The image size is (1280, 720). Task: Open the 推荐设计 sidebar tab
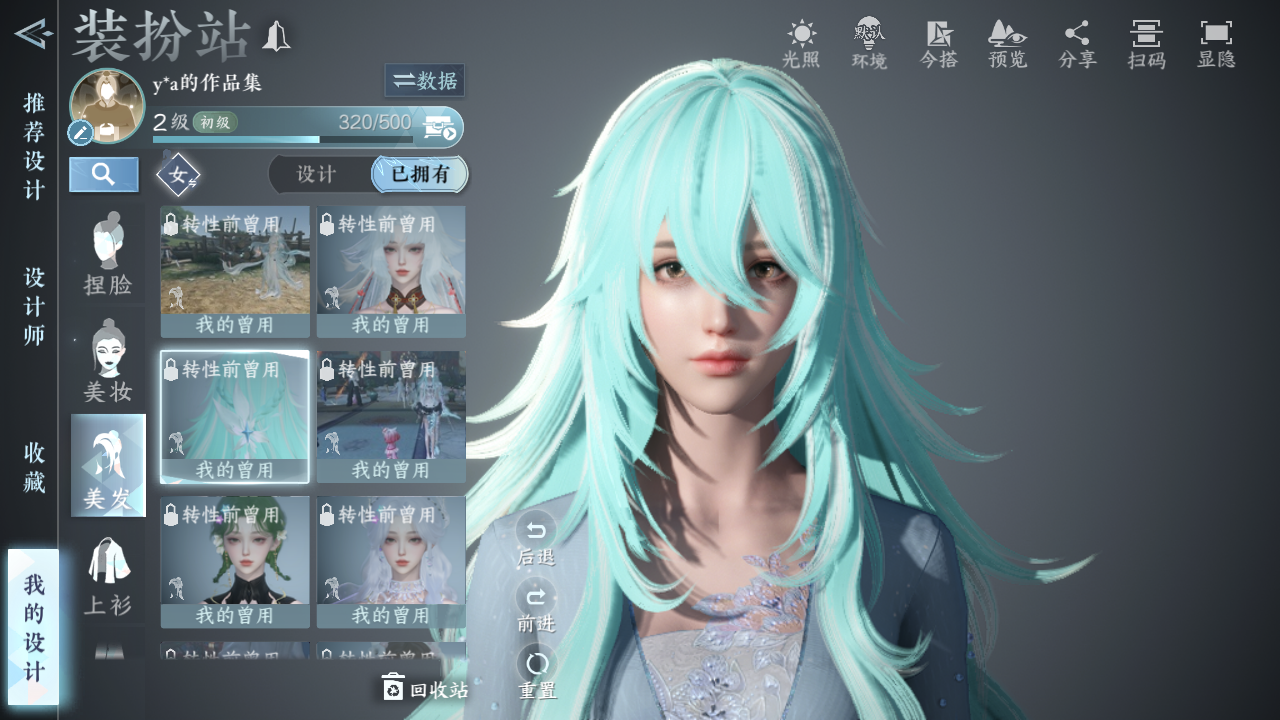coord(34,146)
